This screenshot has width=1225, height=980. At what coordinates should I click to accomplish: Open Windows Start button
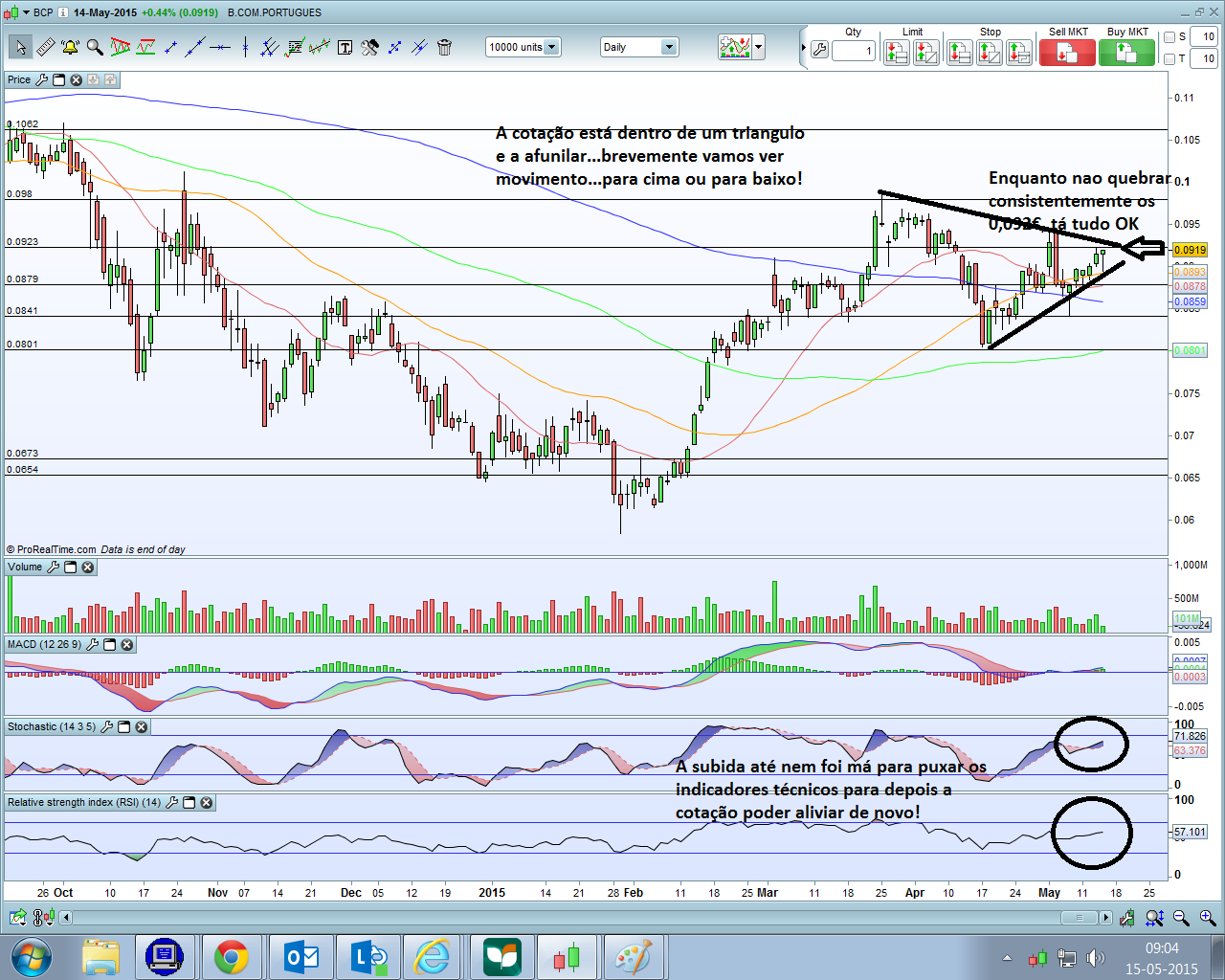(31, 957)
